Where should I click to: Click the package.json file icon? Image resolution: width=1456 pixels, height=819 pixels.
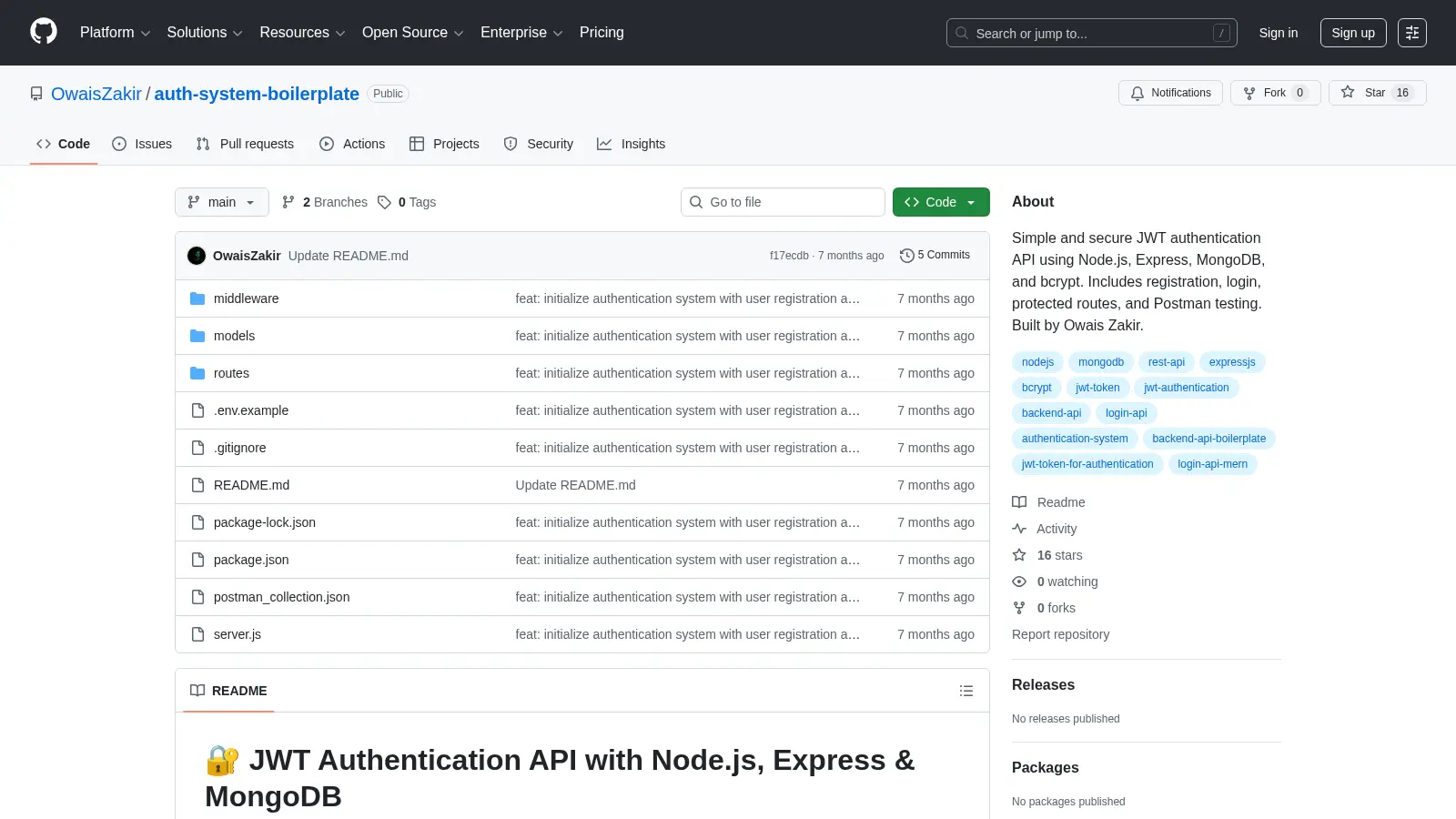(x=197, y=560)
